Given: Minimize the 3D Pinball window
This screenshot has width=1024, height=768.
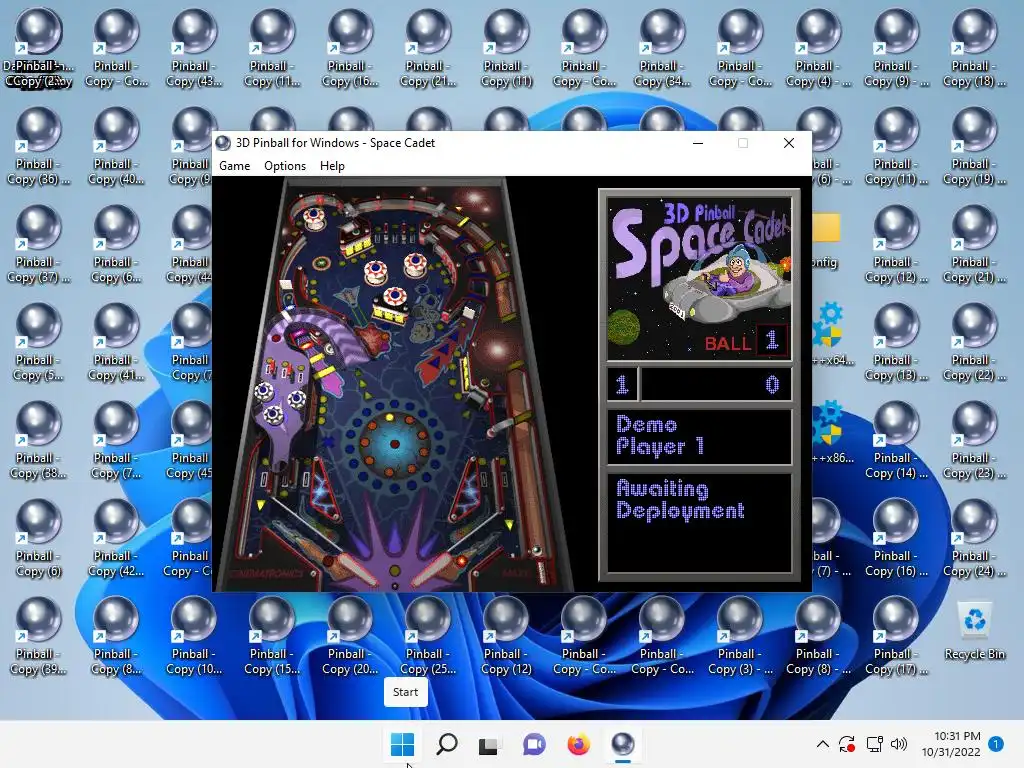Looking at the screenshot, I should pyautogui.click(x=698, y=143).
